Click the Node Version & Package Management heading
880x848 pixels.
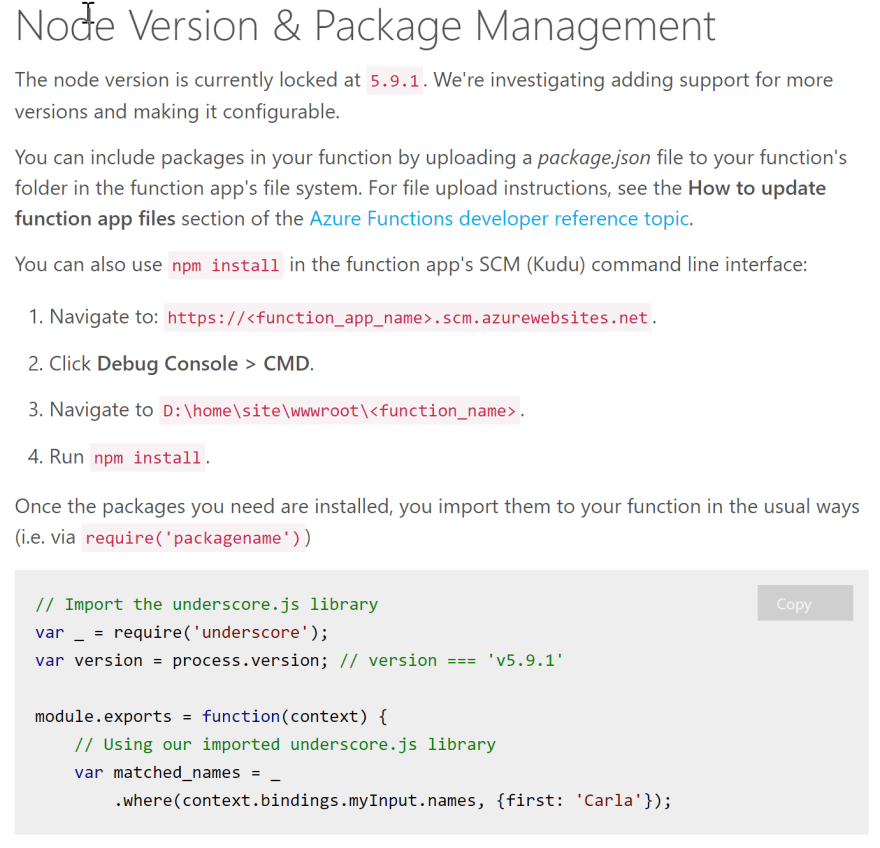click(x=366, y=27)
